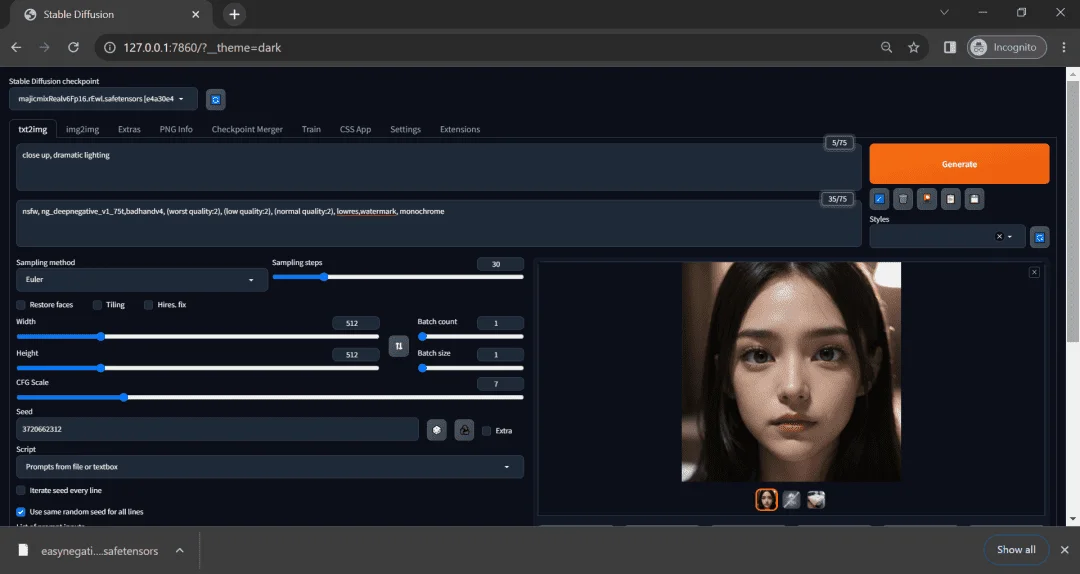Click the negative prompt text box

[x=439, y=224]
